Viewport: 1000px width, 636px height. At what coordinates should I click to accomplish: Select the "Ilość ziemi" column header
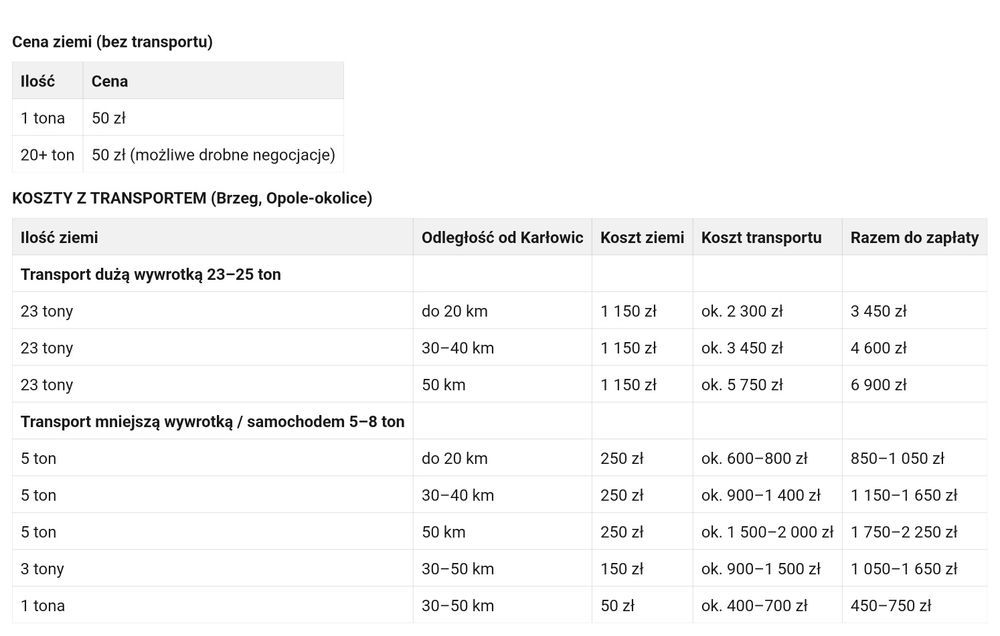click(x=60, y=237)
